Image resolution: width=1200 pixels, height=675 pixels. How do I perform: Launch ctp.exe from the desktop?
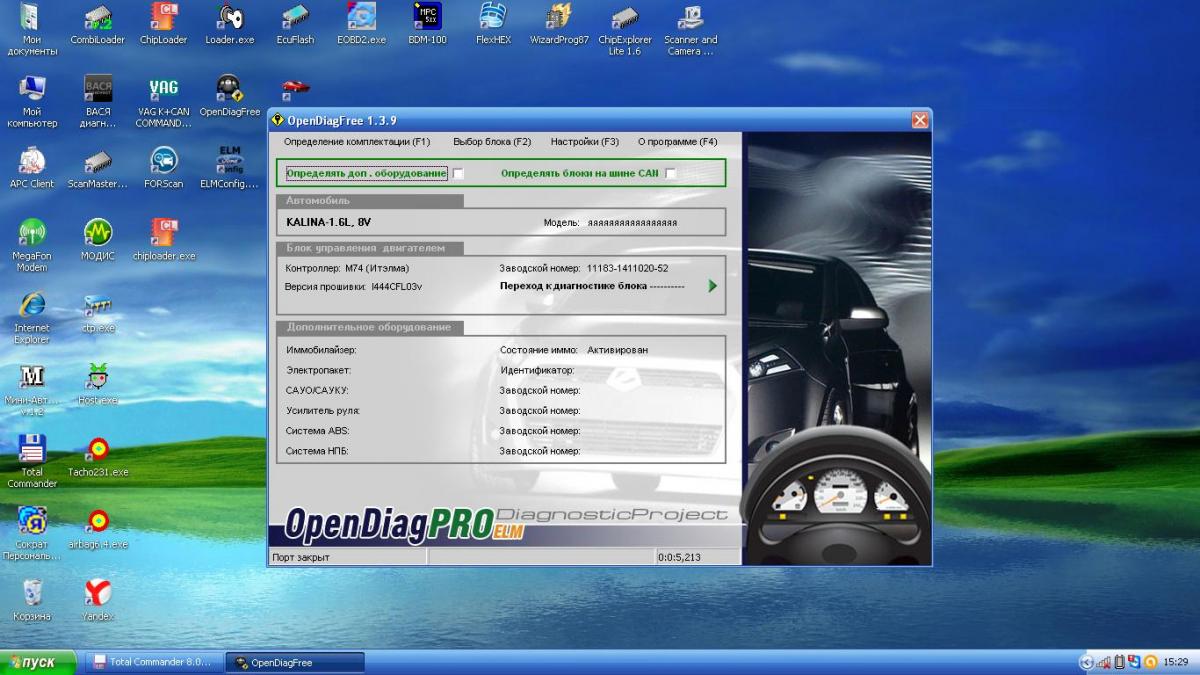98,313
